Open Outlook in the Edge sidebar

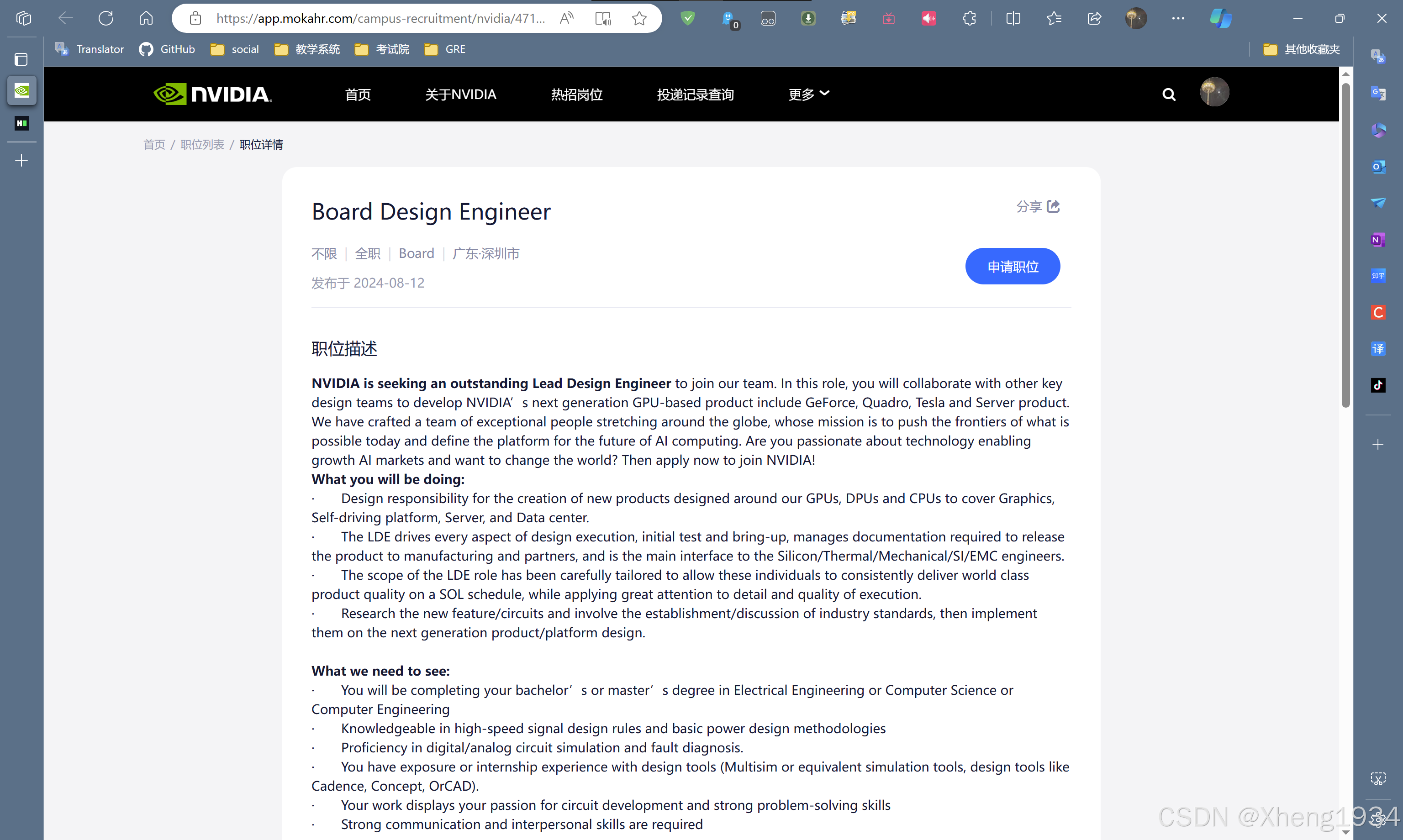click(x=1377, y=167)
